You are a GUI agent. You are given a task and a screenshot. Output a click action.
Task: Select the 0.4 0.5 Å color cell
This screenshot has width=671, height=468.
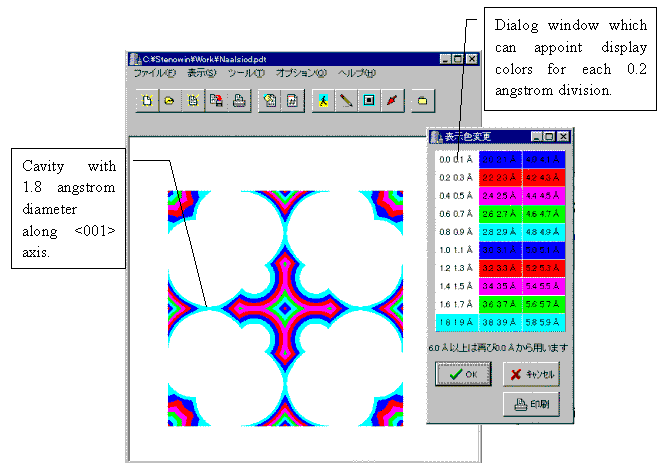point(457,195)
